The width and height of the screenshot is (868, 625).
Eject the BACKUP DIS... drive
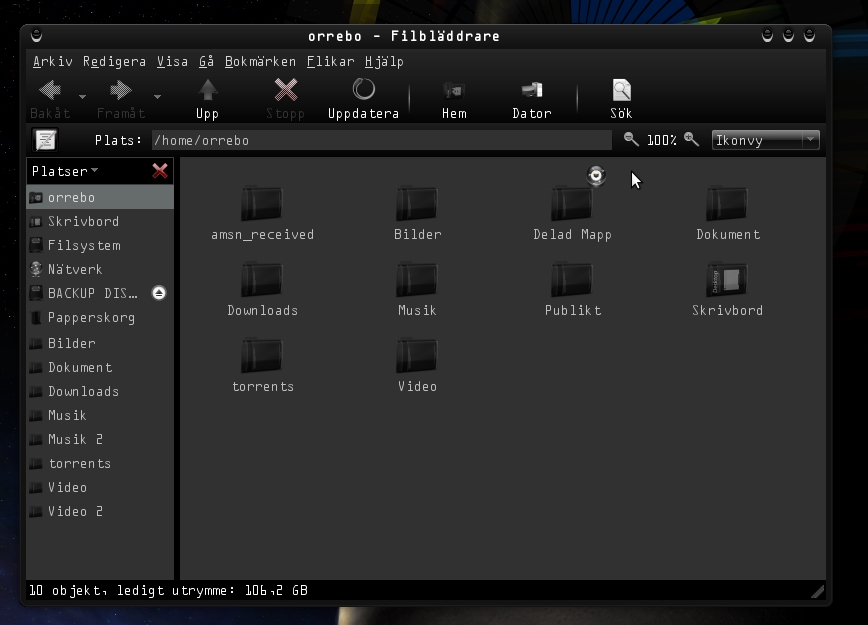click(159, 293)
